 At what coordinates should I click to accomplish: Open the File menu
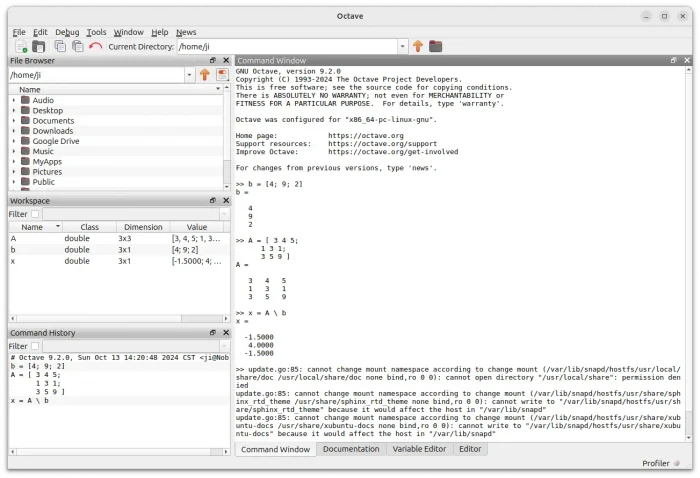coord(19,32)
